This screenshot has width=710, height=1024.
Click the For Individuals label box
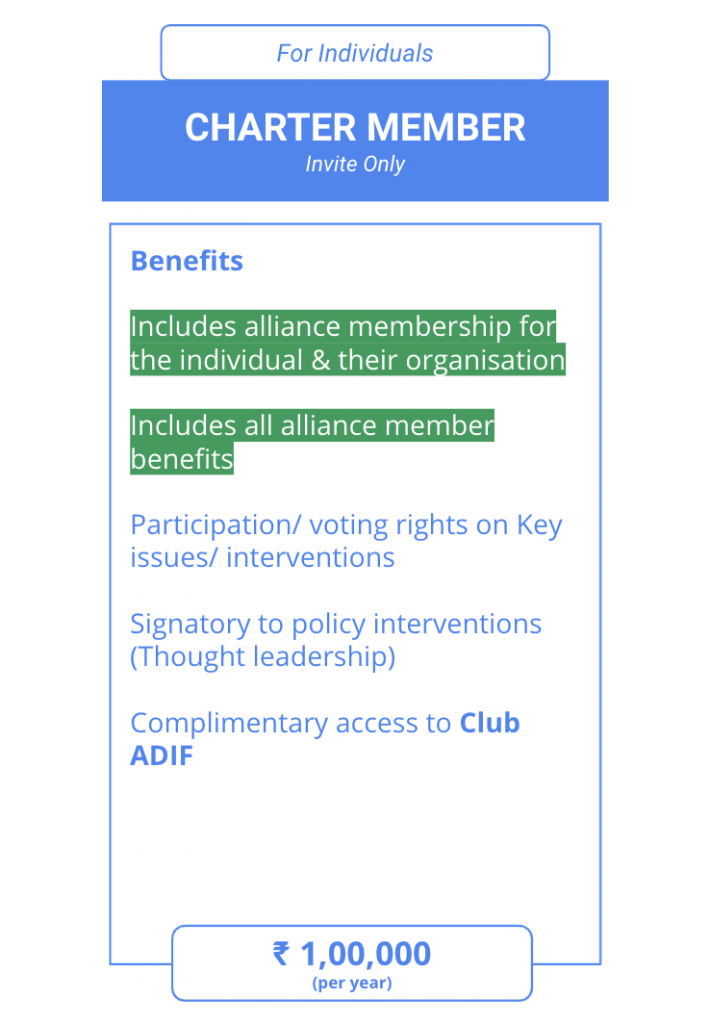coord(355,53)
